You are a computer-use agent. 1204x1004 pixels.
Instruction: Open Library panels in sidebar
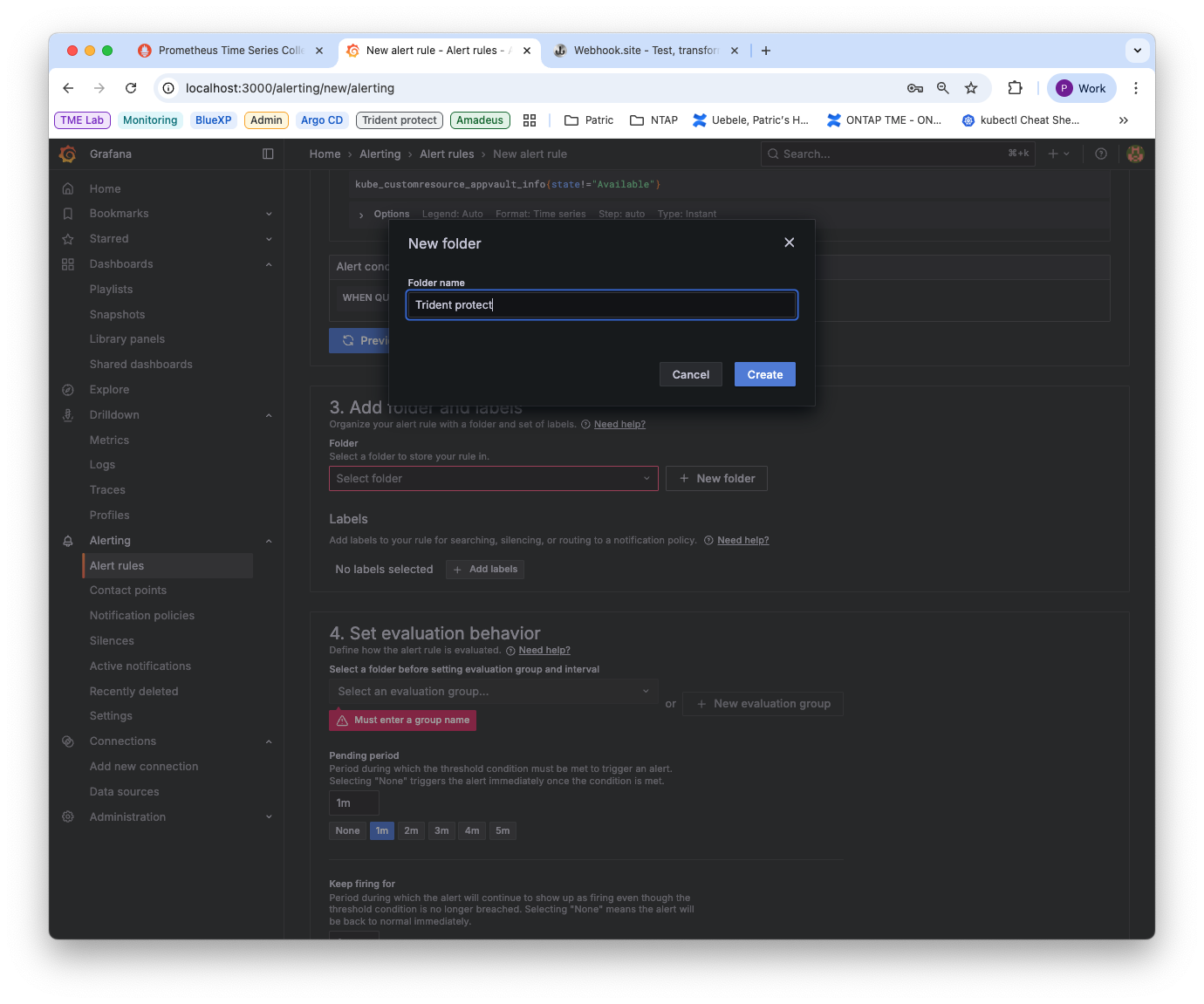point(127,338)
